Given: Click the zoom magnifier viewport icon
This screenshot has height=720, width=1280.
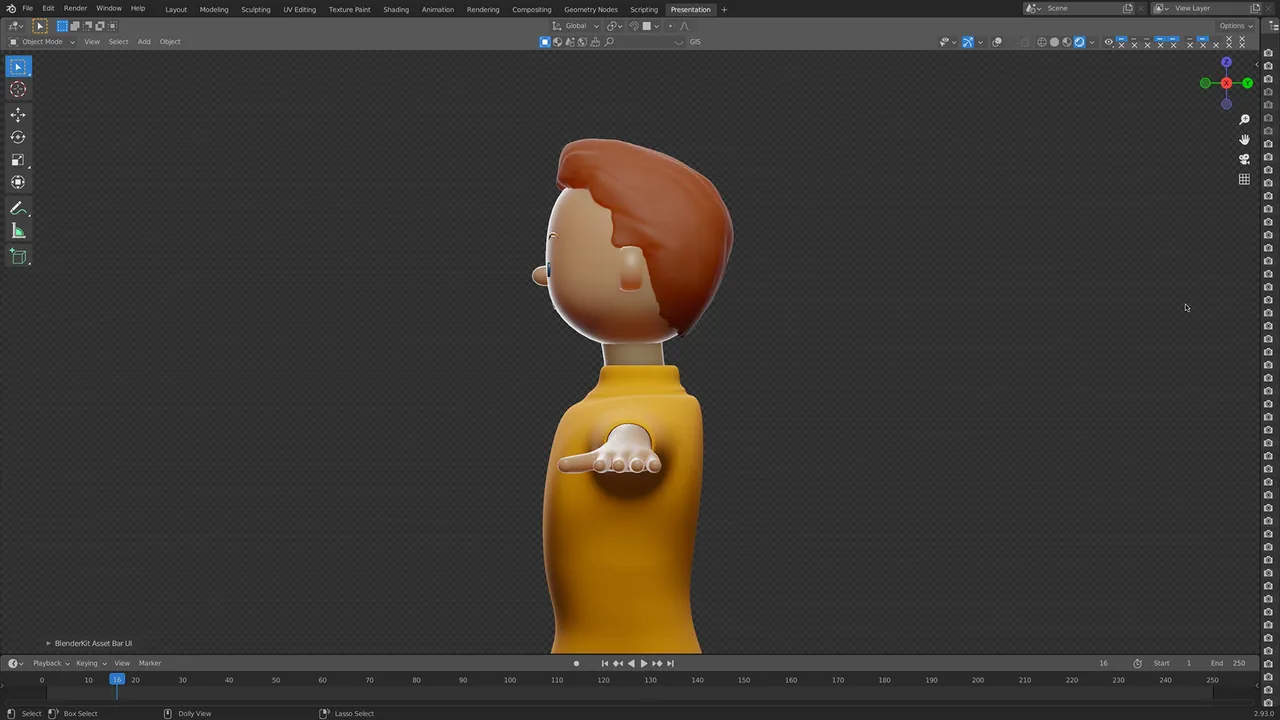Looking at the screenshot, I should click(x=1244, y=120).
